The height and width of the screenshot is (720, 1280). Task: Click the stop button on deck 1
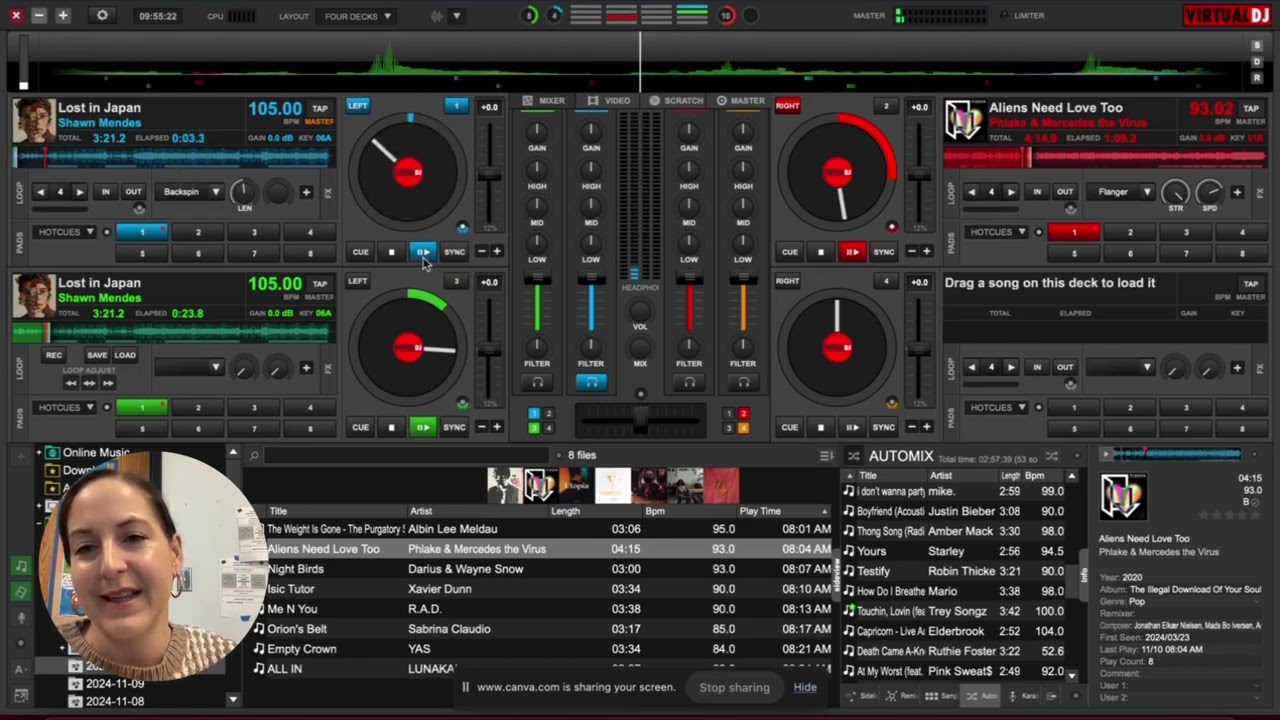[x=391, y=252]
